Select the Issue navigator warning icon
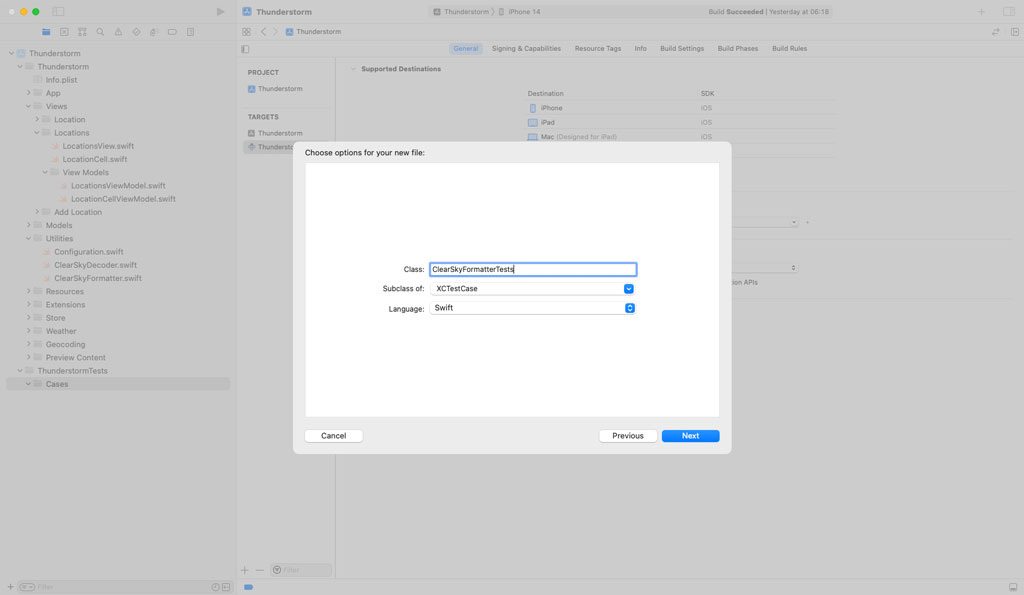Screen dimensions: 1024x595 118,32
